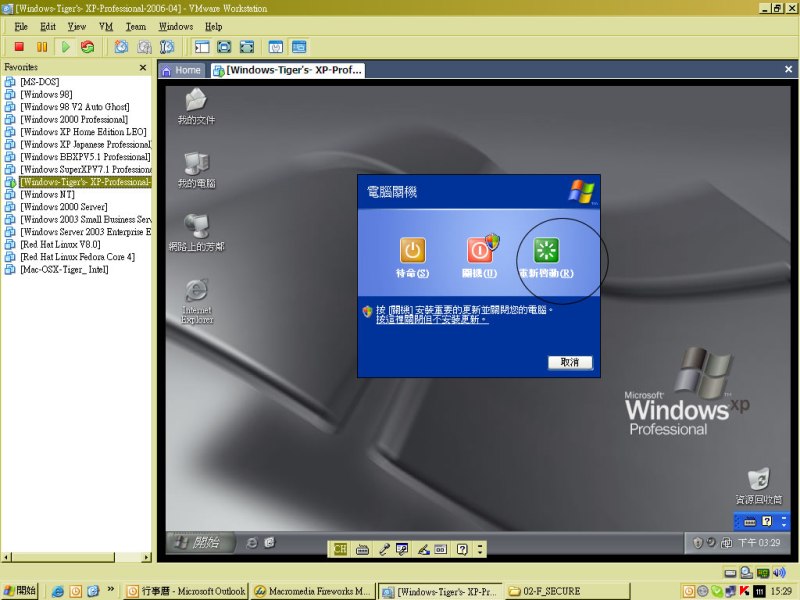Select Network Neighborhood (網路上的芳鄰) desktop icon
This screenshot has height=600, width=800.
pos(196,233)
